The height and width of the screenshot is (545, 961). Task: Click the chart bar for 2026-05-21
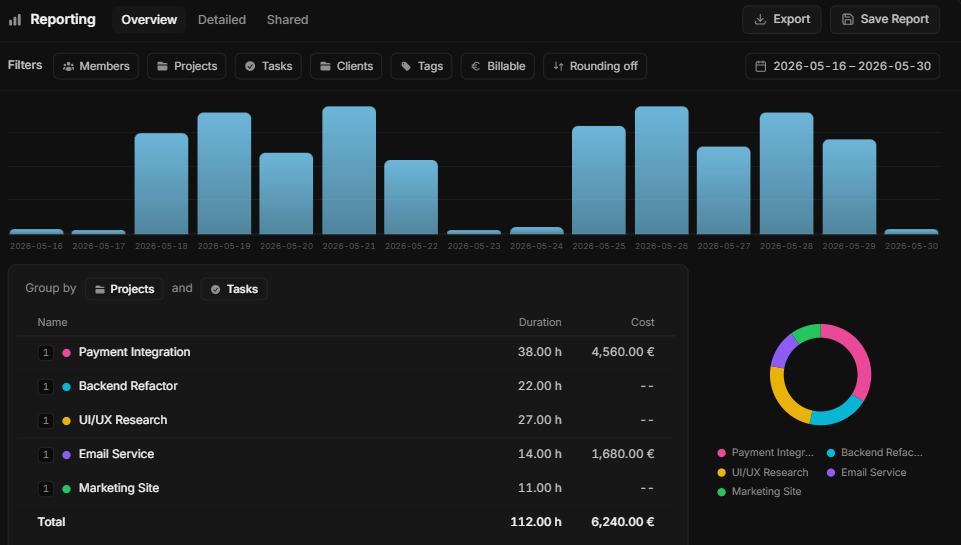click(349, 170)
